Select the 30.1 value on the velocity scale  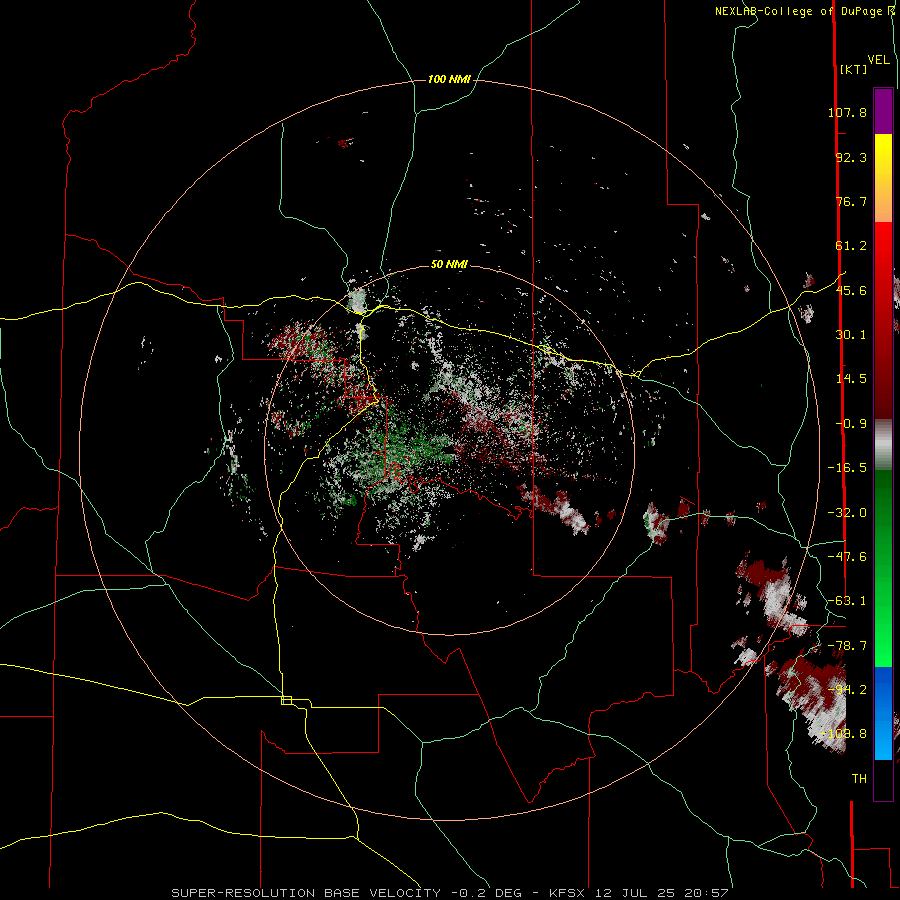click(x=851, y=335)
